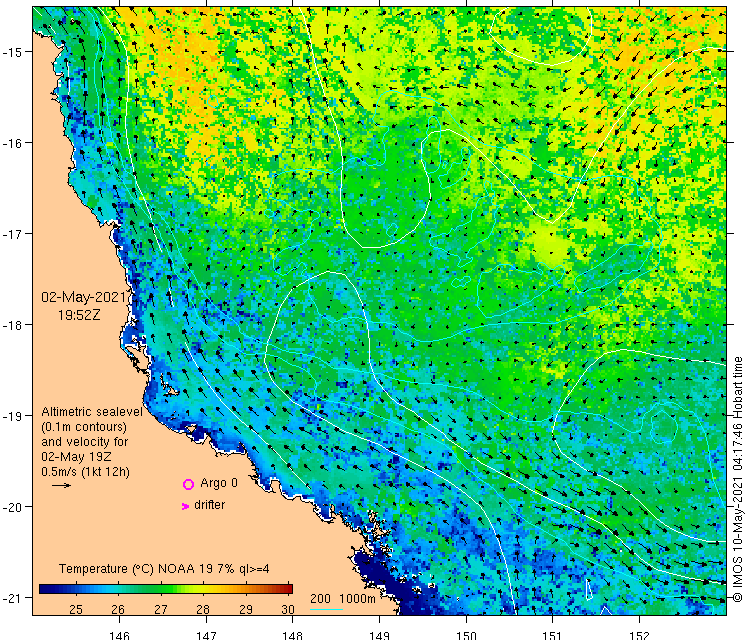The image size is (750, 640).
Task: Click latitude axis label '-16'
Action: point(12,143)
